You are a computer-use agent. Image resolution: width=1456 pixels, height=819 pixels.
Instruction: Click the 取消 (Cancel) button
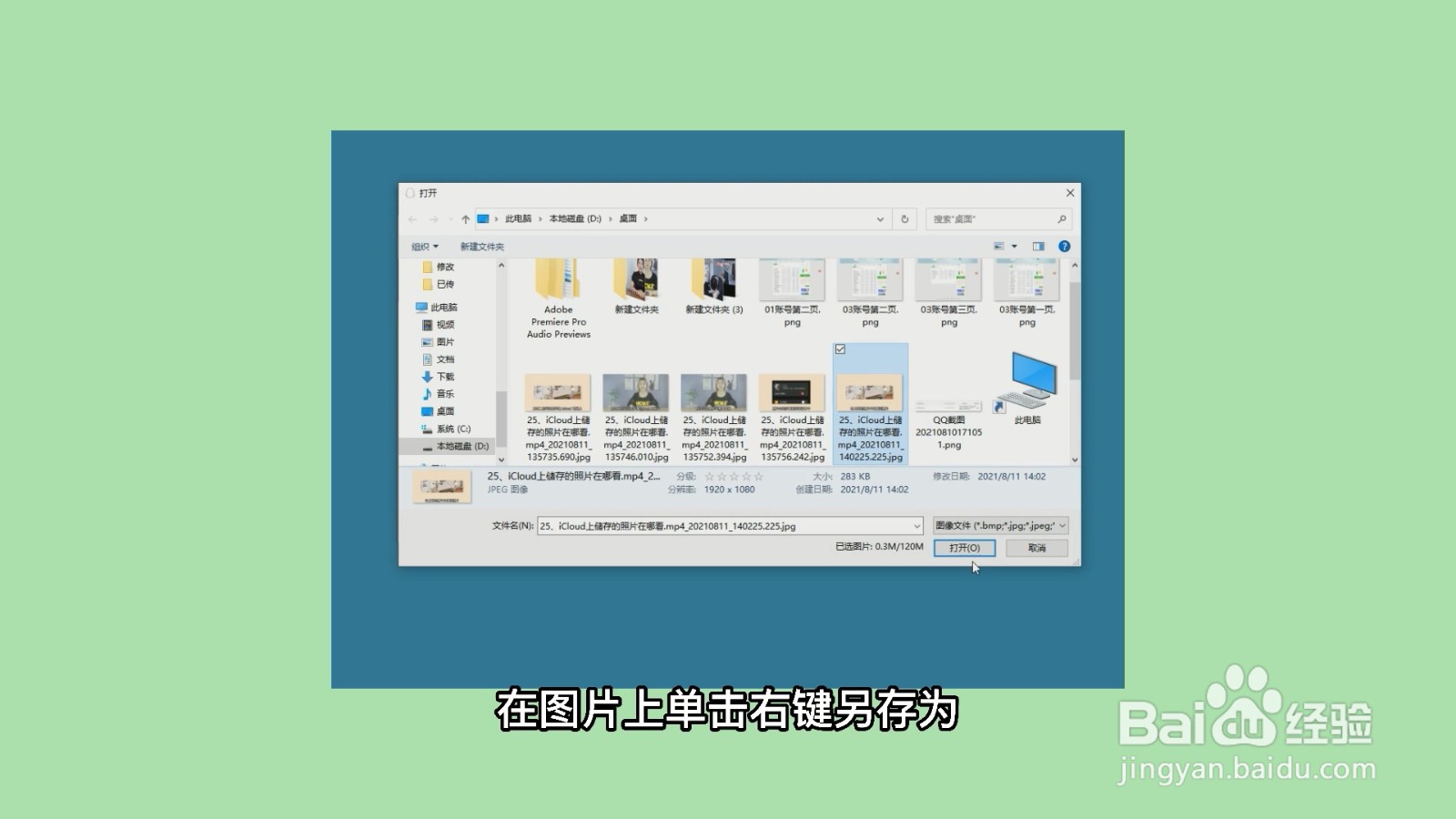pyautogui.click(x=1036, y=548)
